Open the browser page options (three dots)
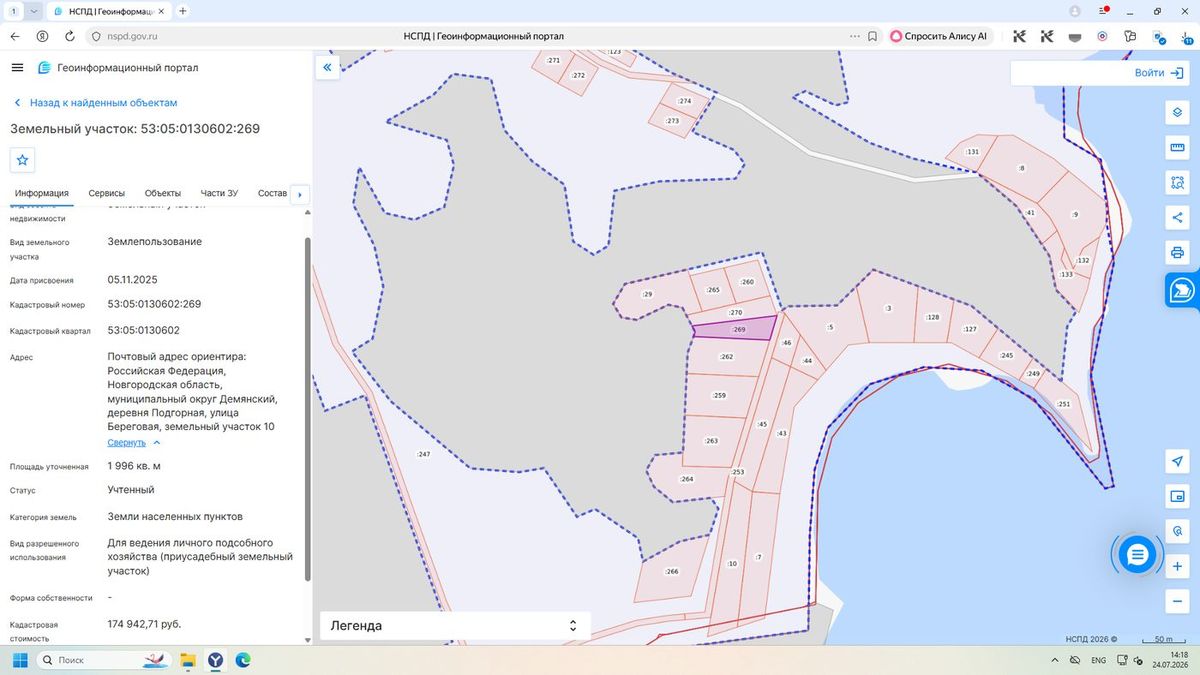 pyautogui.click(x=853, y=36)
